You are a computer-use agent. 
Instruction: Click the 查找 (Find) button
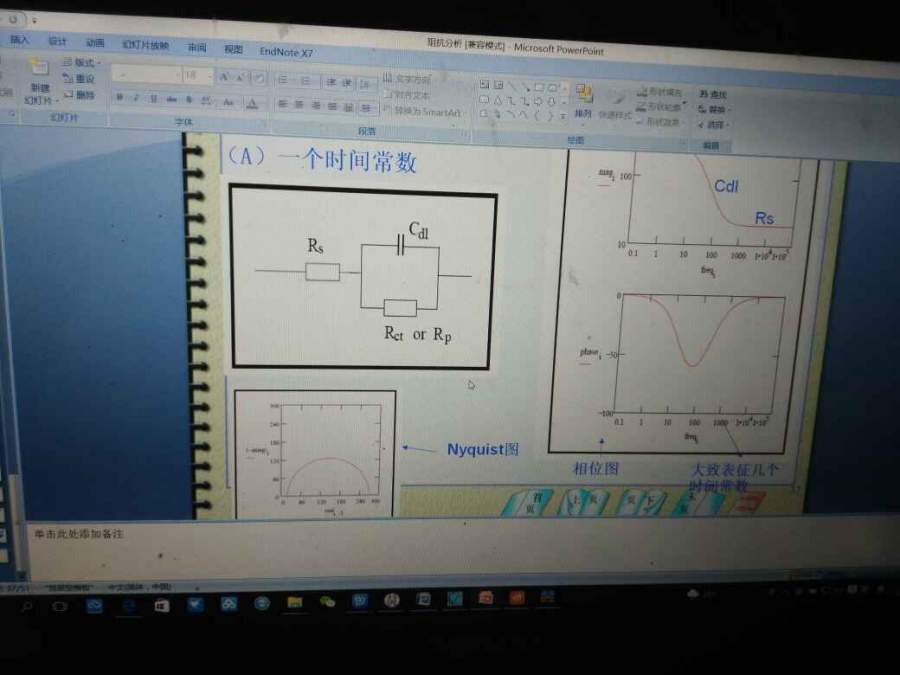712,94
